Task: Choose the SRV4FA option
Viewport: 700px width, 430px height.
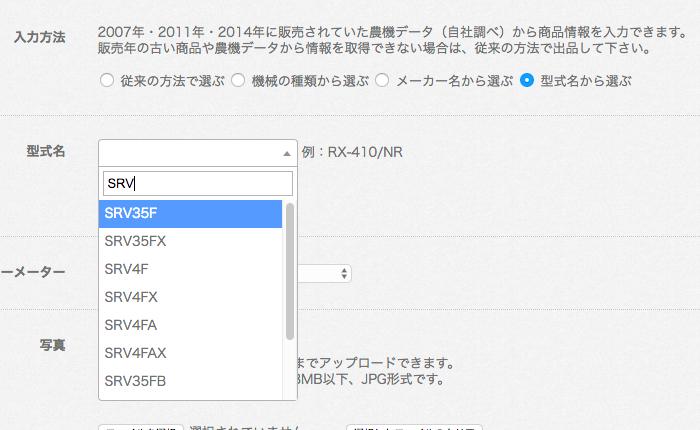Action: tap(190, 325)
